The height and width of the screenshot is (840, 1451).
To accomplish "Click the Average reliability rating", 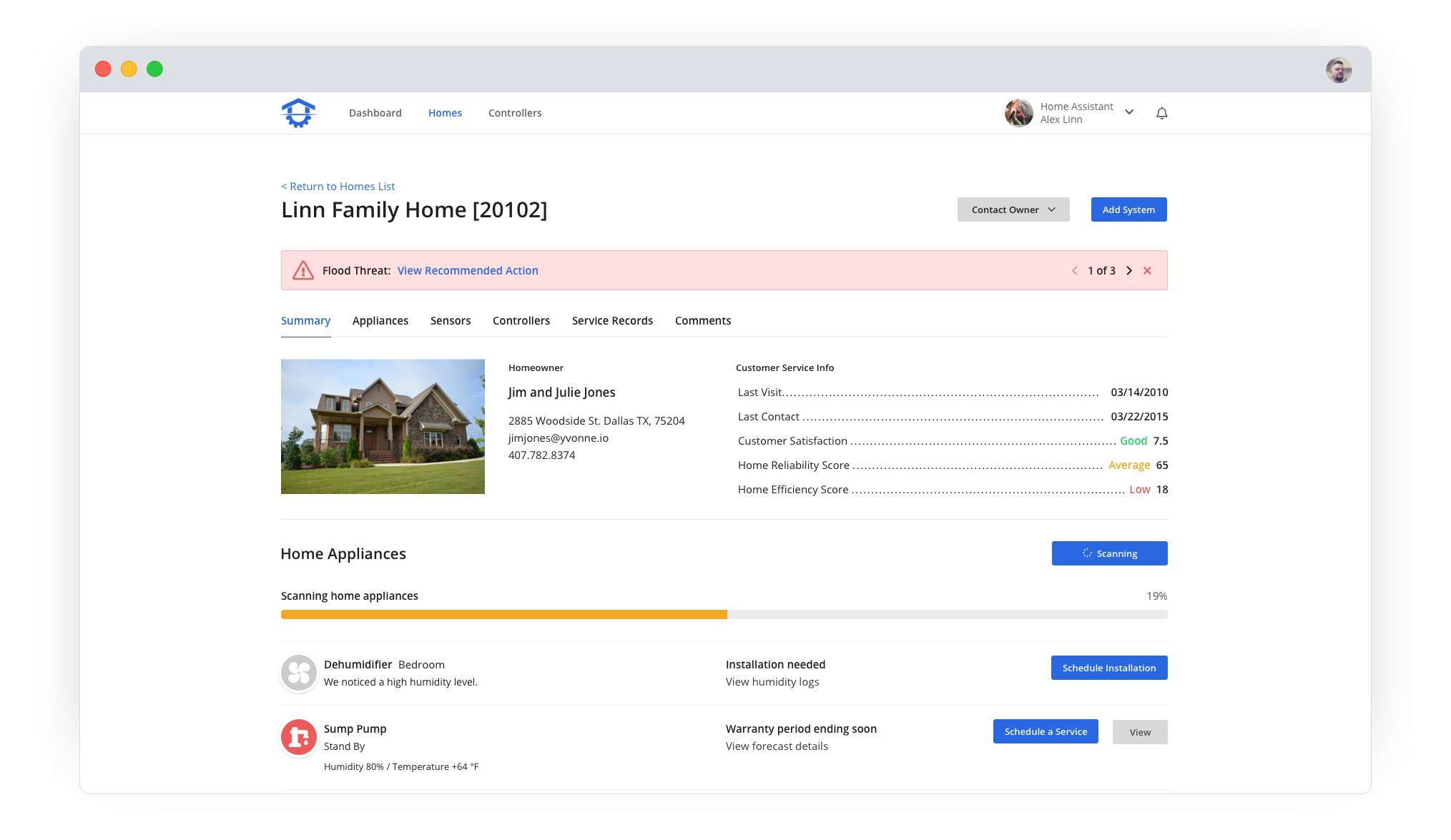I will point(1129,465).
